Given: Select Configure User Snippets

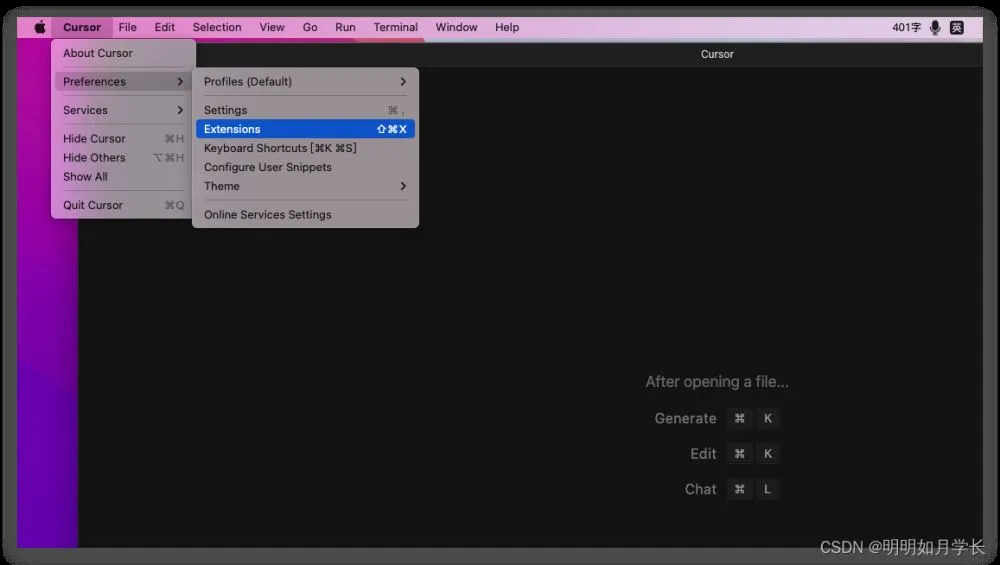Looking at the screenshot, I should pyautogui.click(x=305, y=167).
